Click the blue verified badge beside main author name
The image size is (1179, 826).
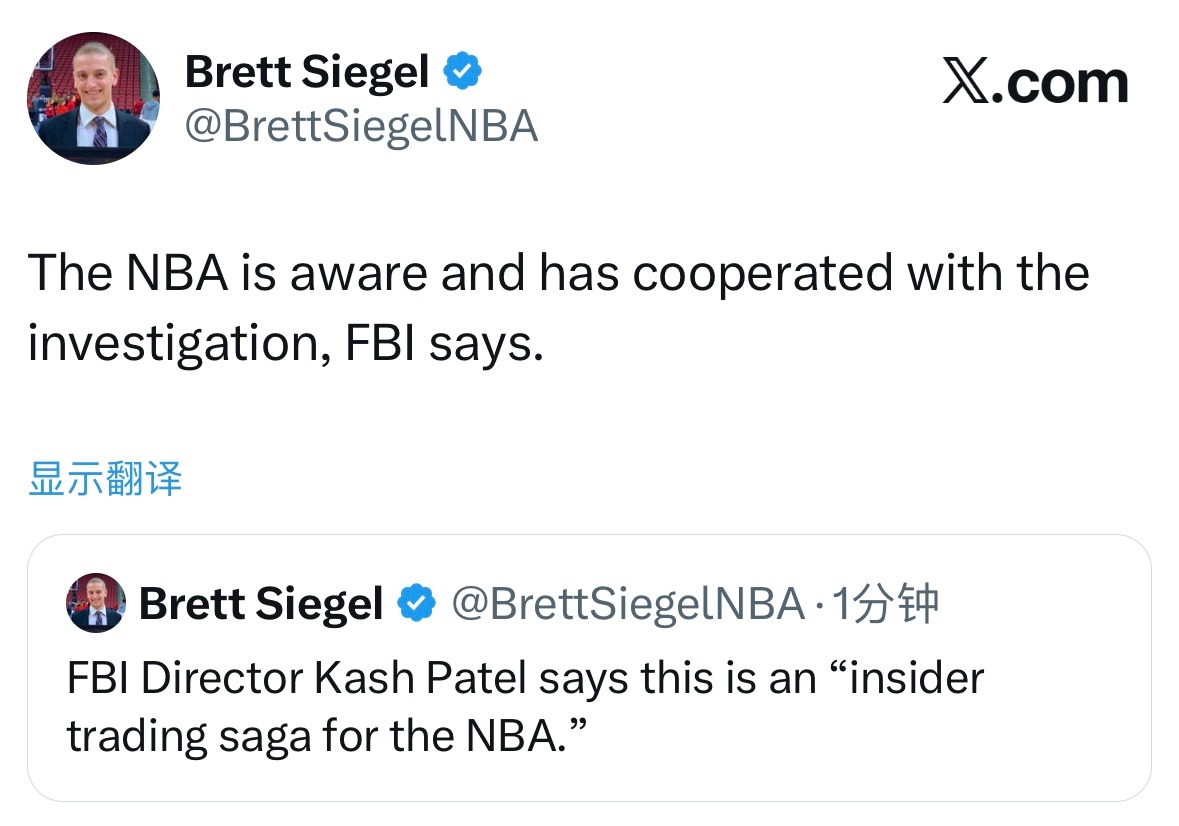(463, 72)
